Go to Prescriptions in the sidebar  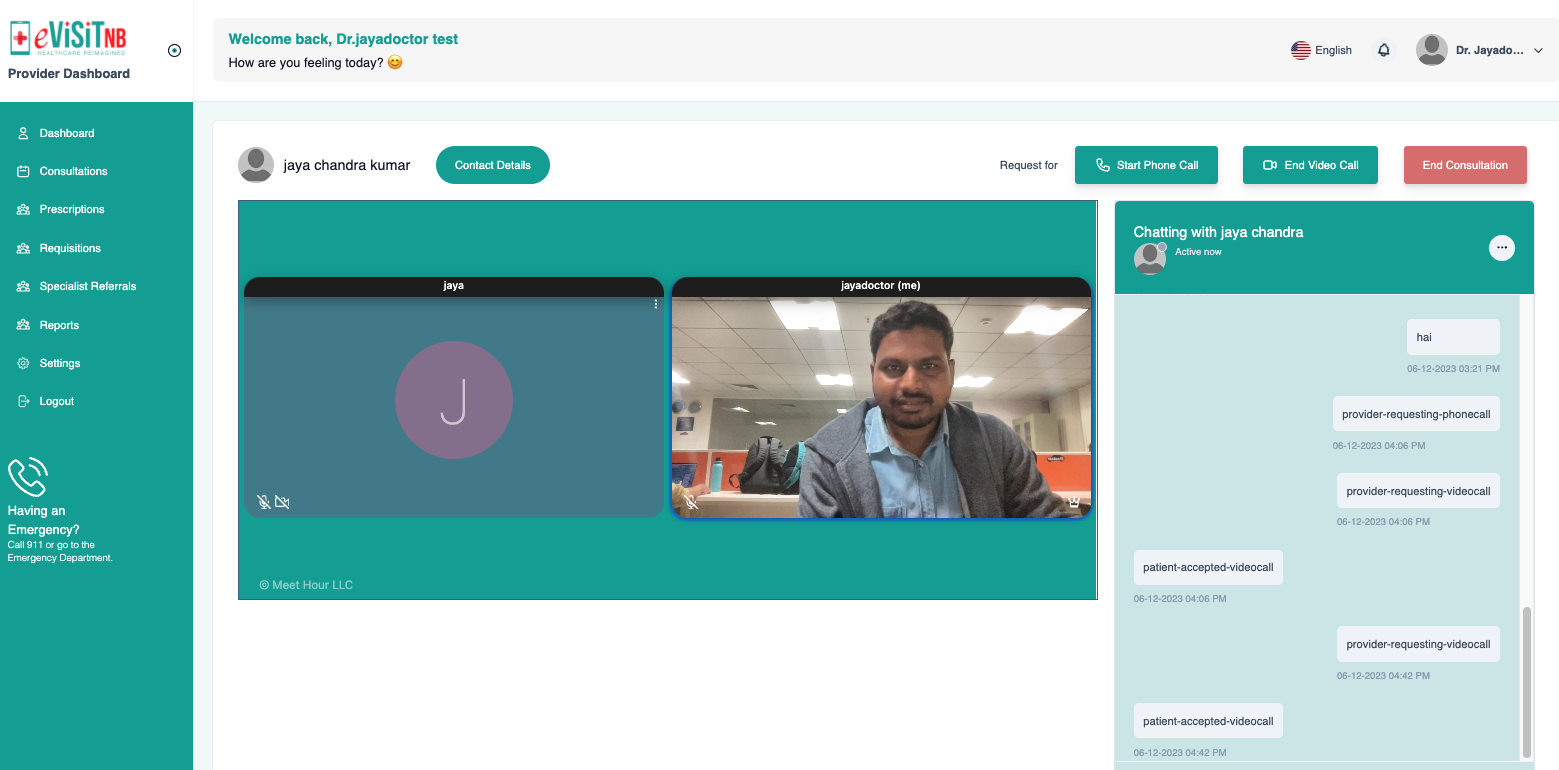point(71,209)
